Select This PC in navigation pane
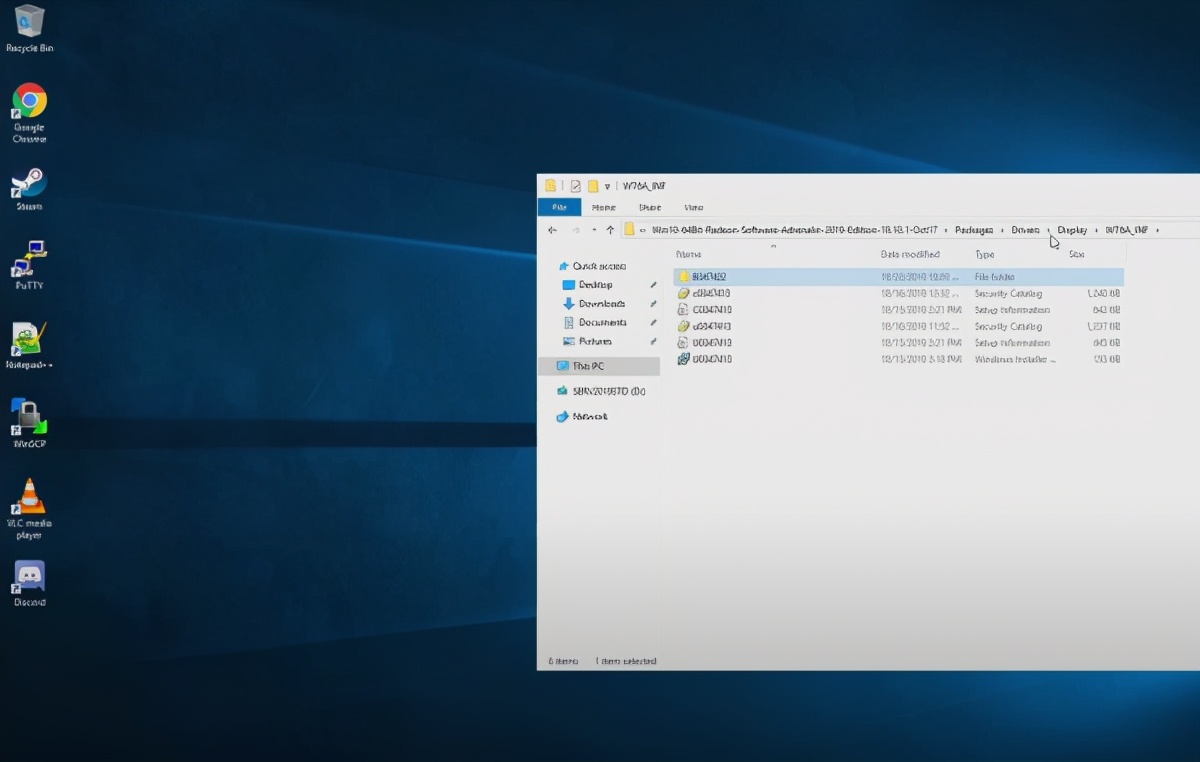The image size is (1200, 762). [588, 366]
